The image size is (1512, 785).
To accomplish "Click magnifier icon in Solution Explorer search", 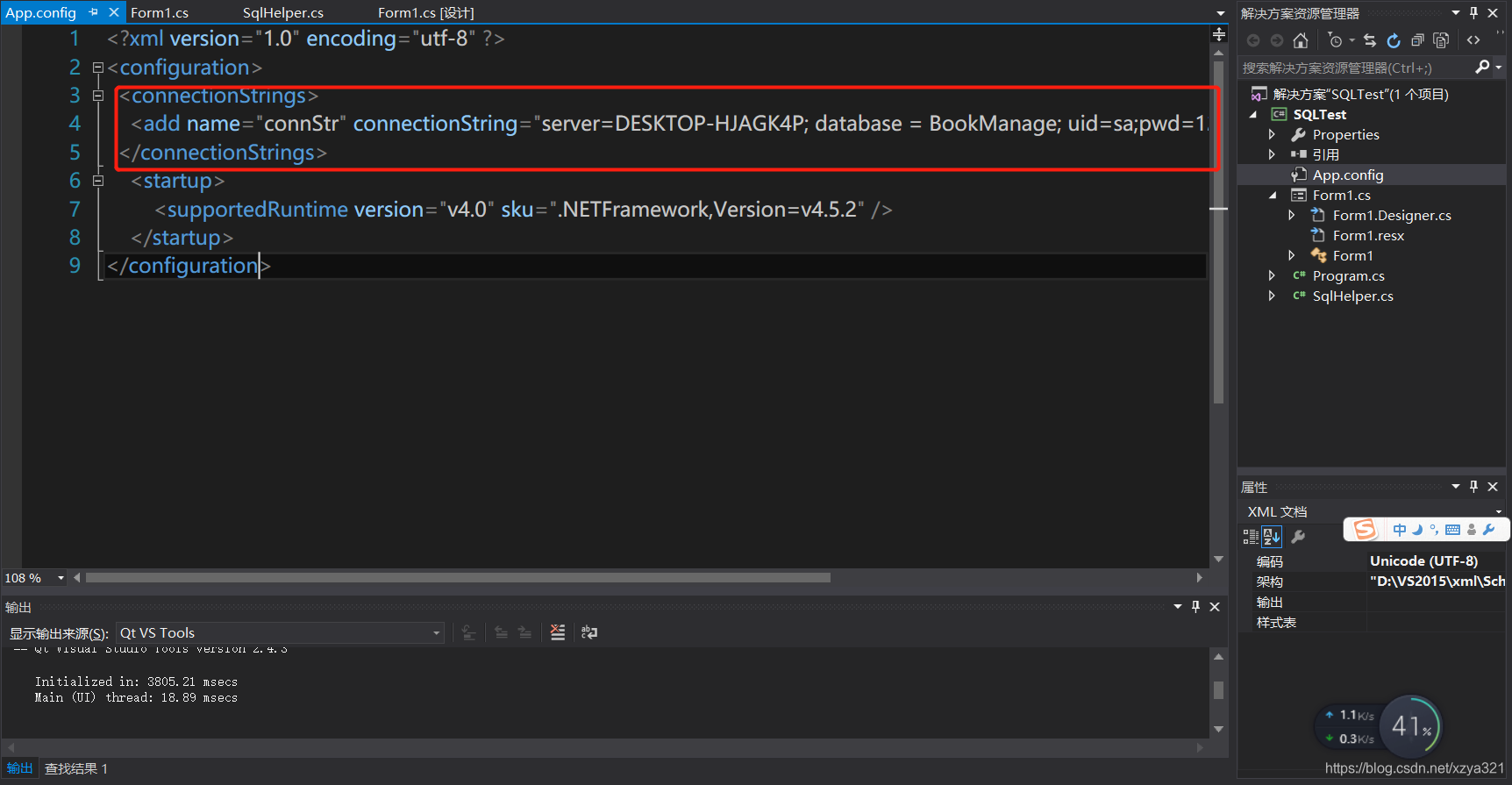I will click(x=1482, y=67).
